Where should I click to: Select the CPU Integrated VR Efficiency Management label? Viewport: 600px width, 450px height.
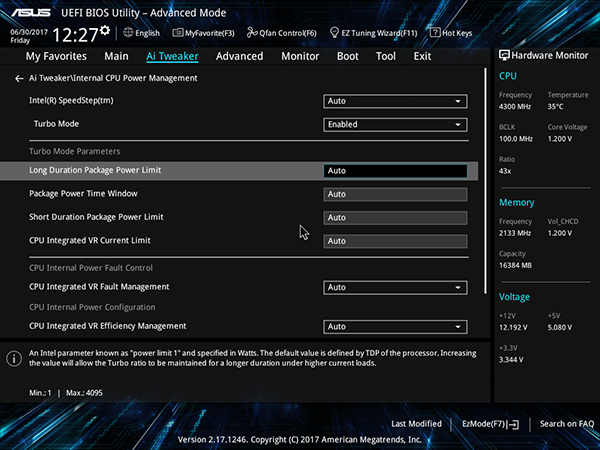108,326
